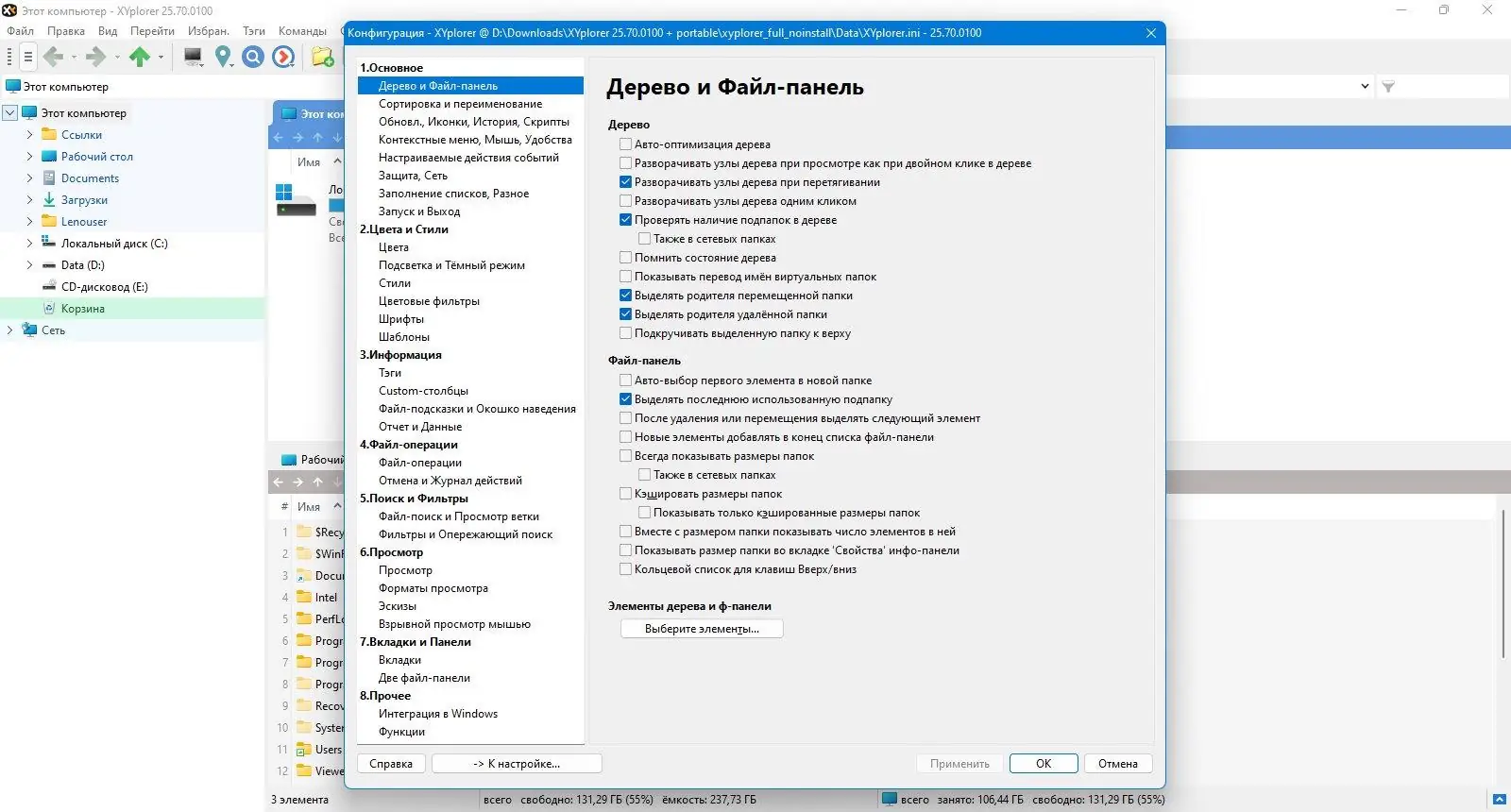This screenshot has height=812, width=1511.
Task: Uncheck Проверять наличие подпапок в дереве
Action: point(625,220)
